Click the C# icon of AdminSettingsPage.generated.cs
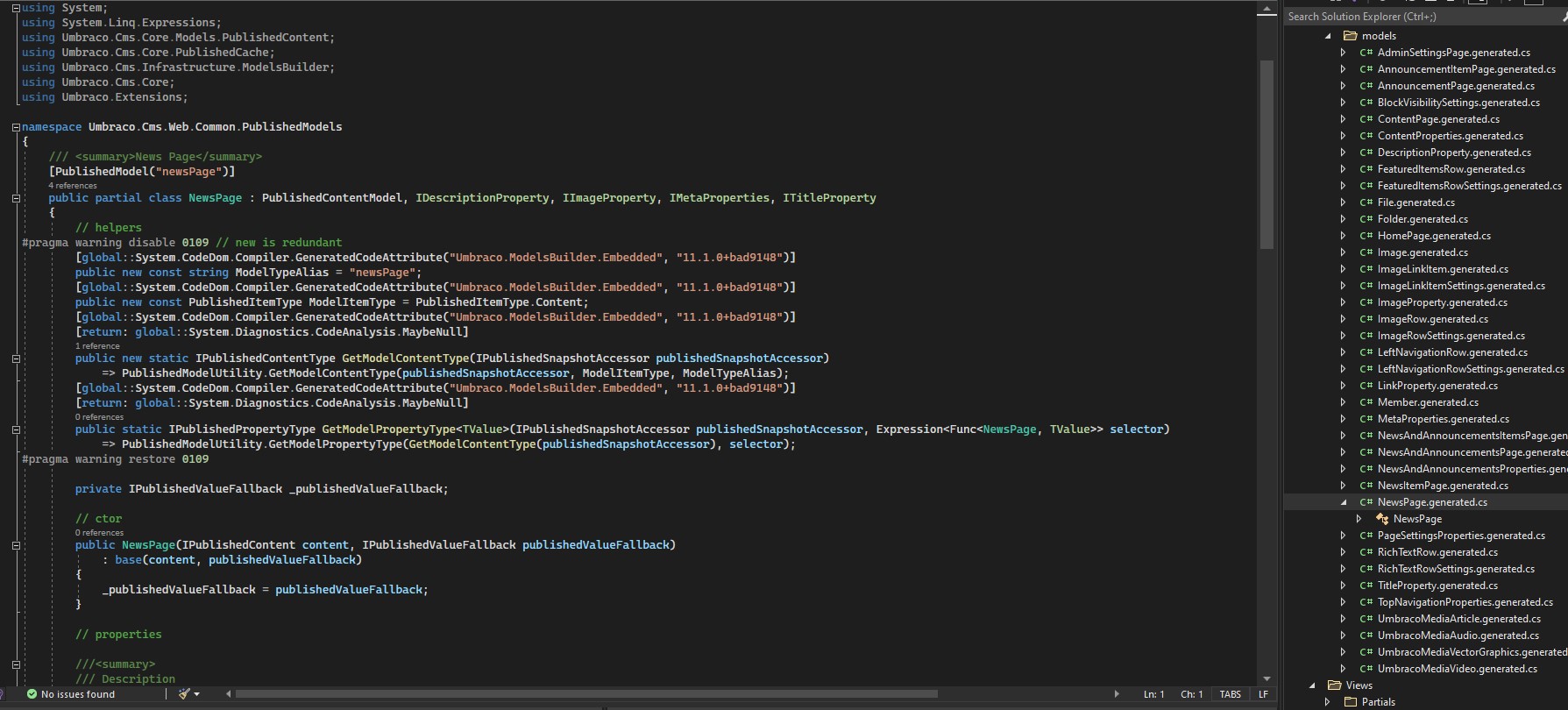This screenshot has height=710, width=1568. (1366, 53)
